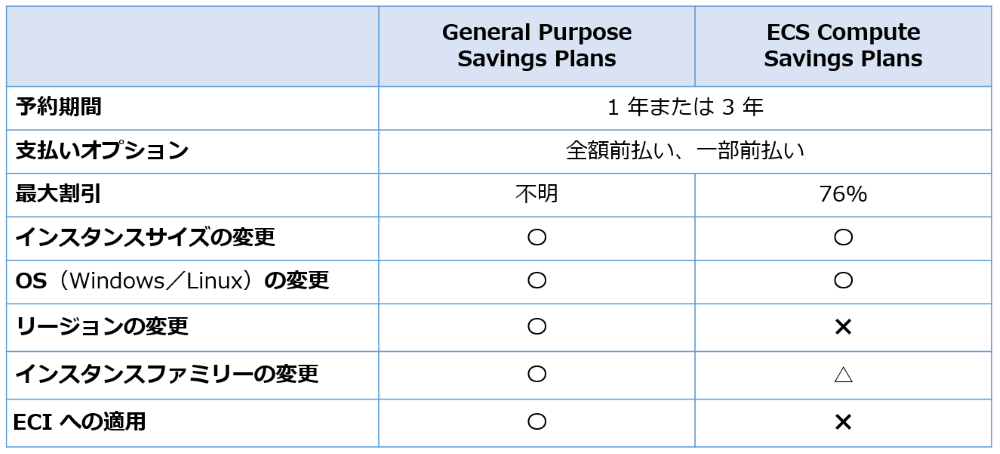1000x454 pixels.
Task: Click the General Purpose circle for リージョンの変更
Action: coord(537,326)
